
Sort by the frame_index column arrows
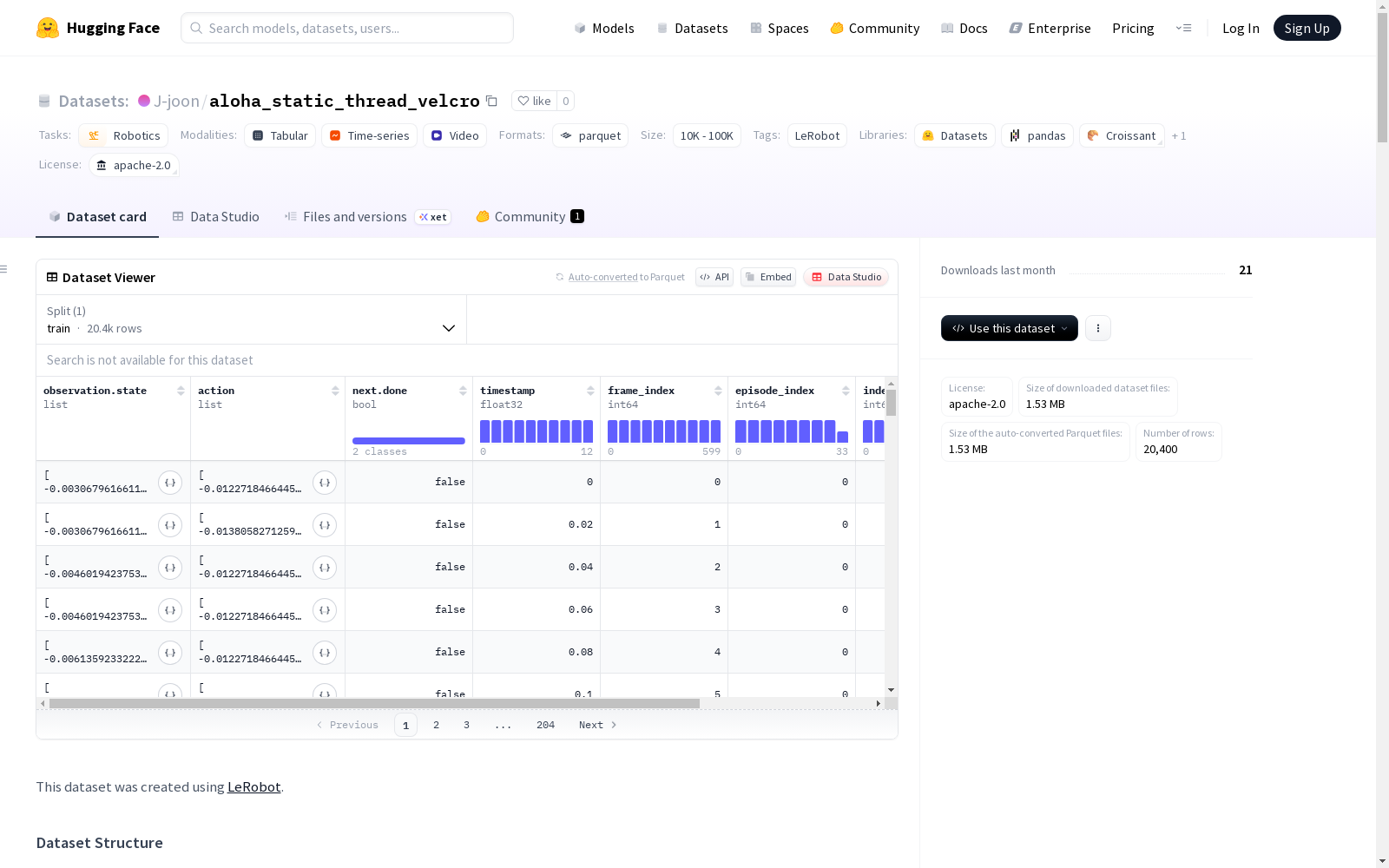pyautogui.click(x=718, y=391)
